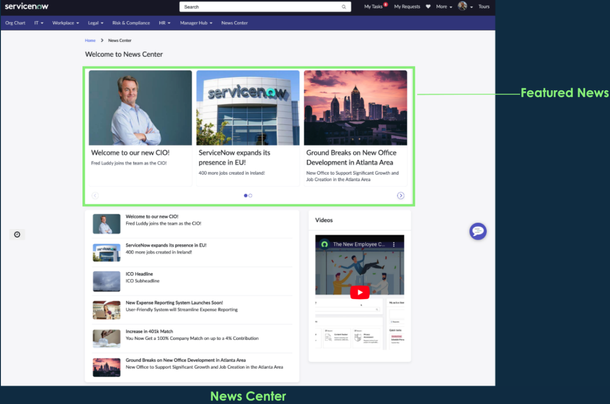The width and height of the screenshot is (610, 404).
Task: Go to the Org Chart menu item
Action: [x=15, y=22]
